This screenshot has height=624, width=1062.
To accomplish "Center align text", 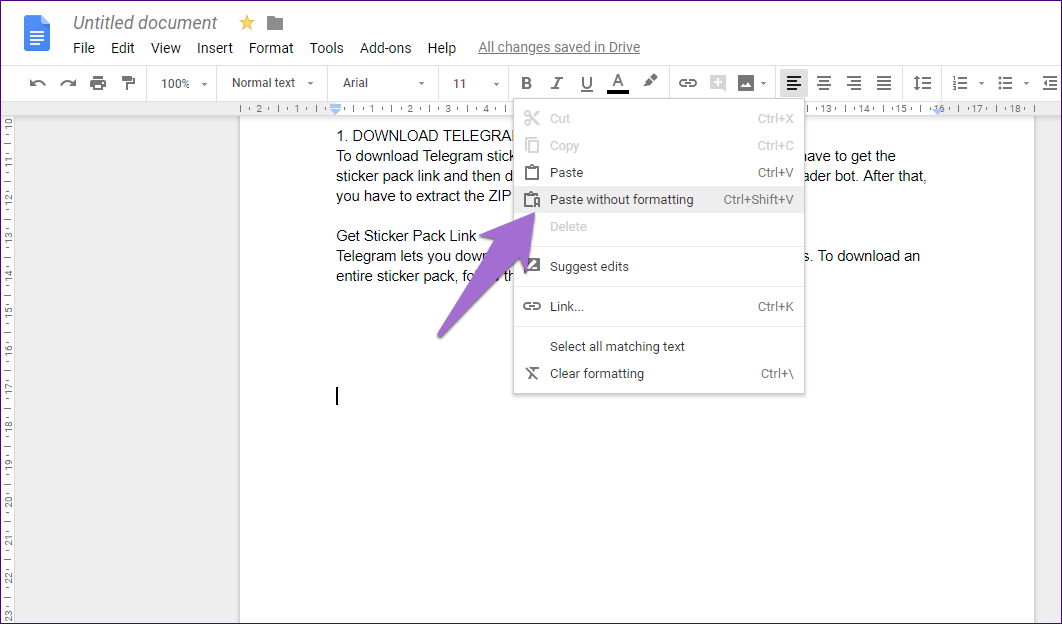I will tap(824, 83).
